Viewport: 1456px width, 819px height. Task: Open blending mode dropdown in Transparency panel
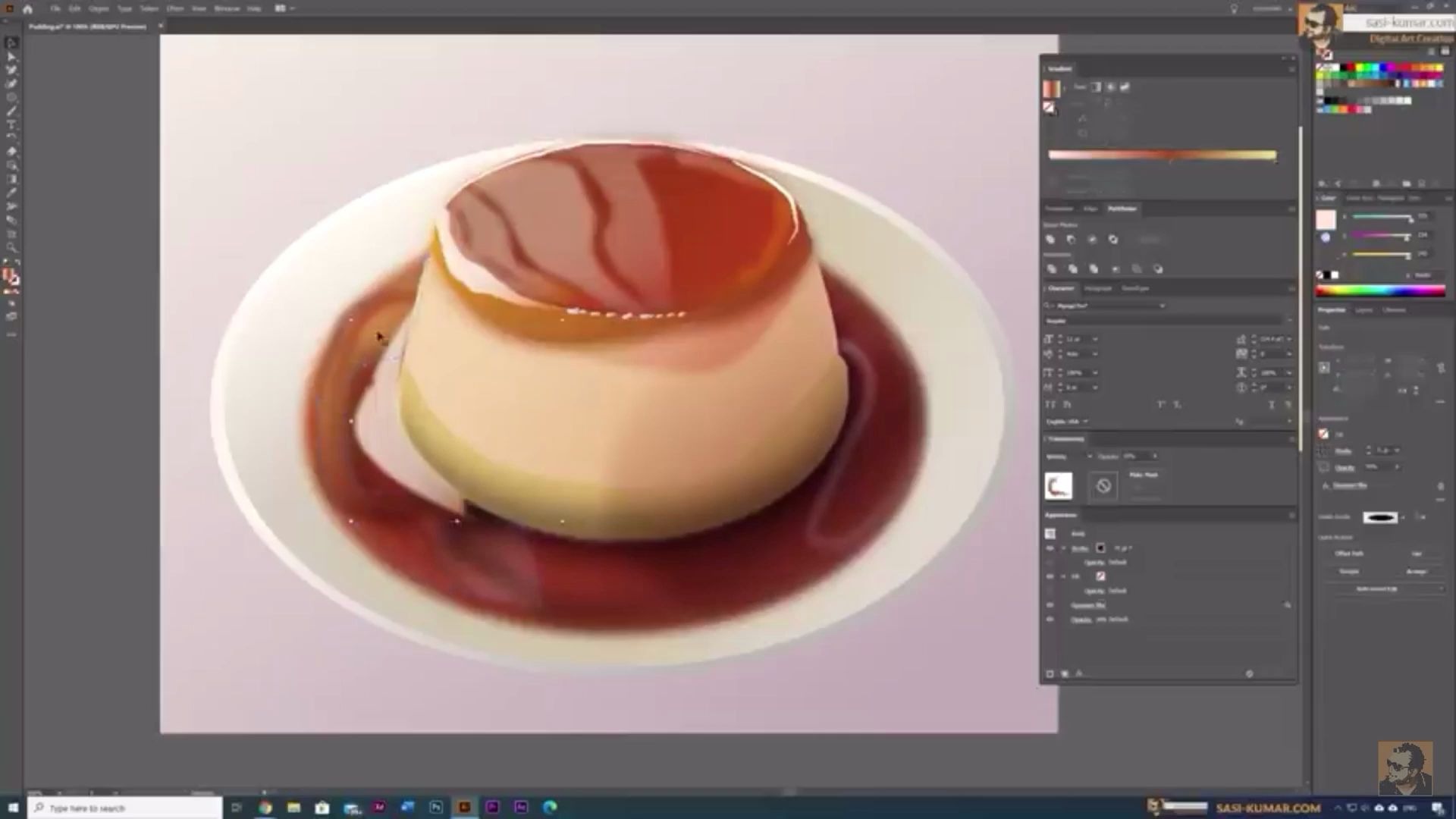pos(1069,457)
